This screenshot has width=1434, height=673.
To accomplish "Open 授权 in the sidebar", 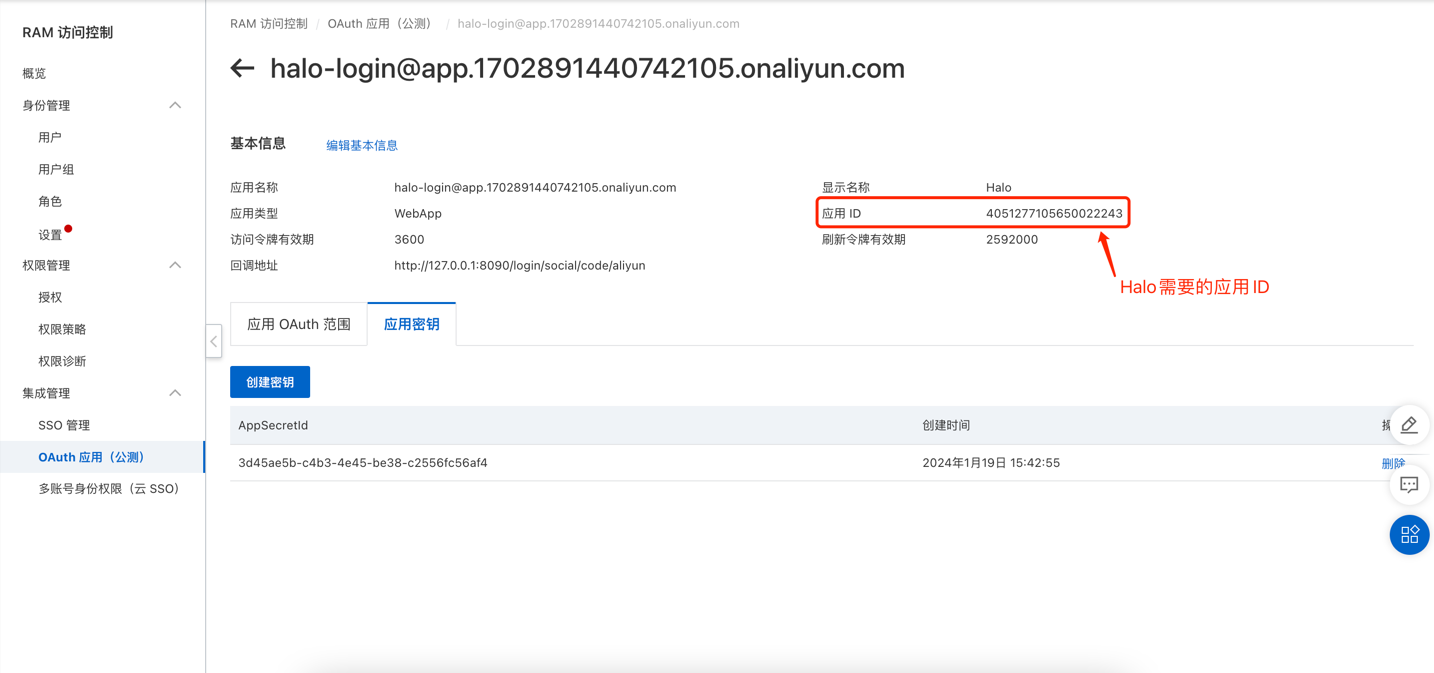I will click(x=50, y=297).
